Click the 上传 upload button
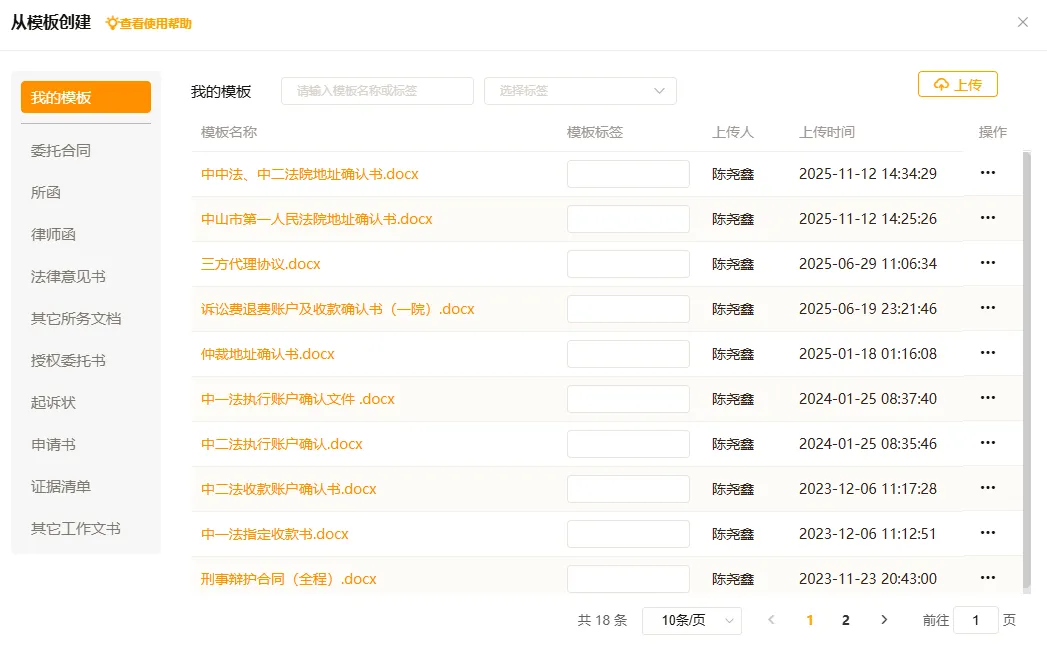This screenshot has width=1047, height=658. [x=957, y=85]
